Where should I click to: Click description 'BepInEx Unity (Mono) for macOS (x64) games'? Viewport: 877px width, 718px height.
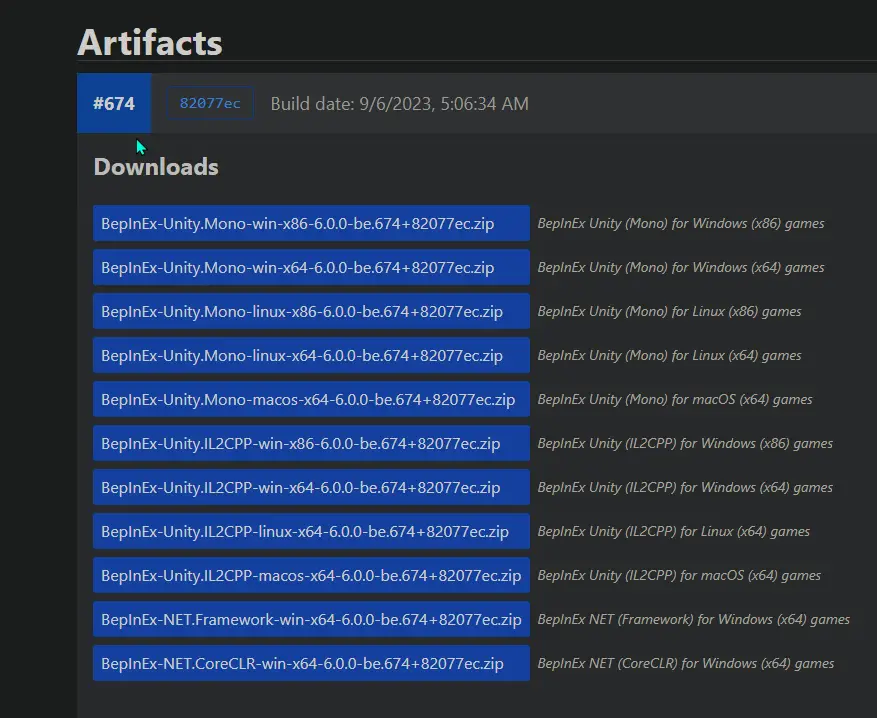pyautogui.click(x=675, y=399)
